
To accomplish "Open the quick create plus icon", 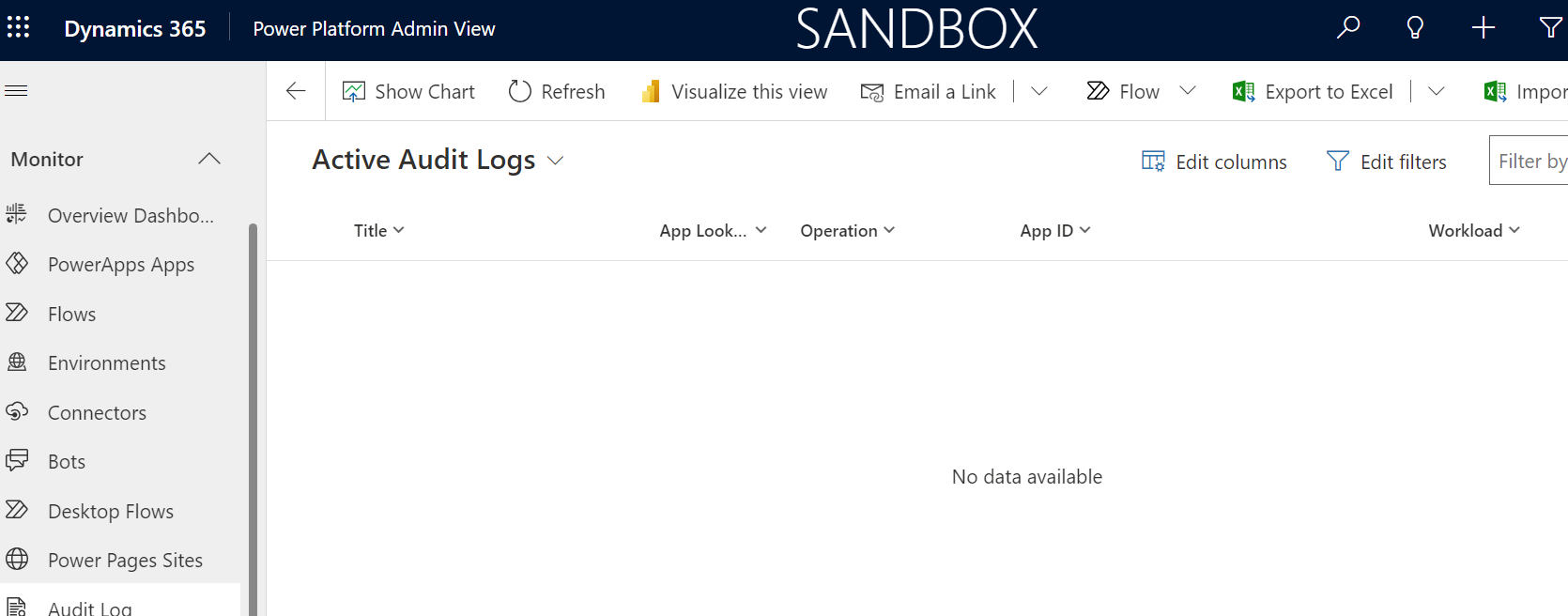I will [1483, 27].
